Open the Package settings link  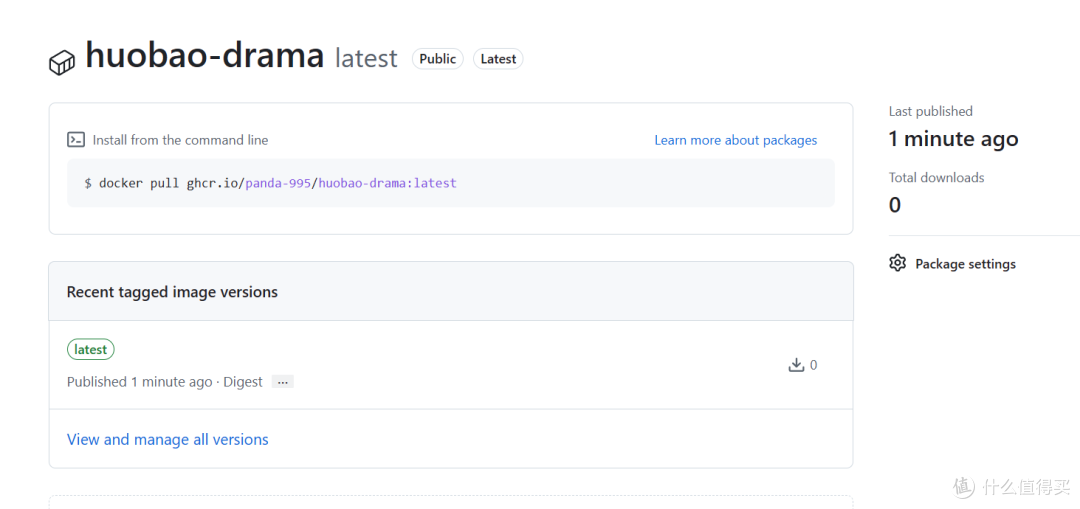[x=965, y=264]
